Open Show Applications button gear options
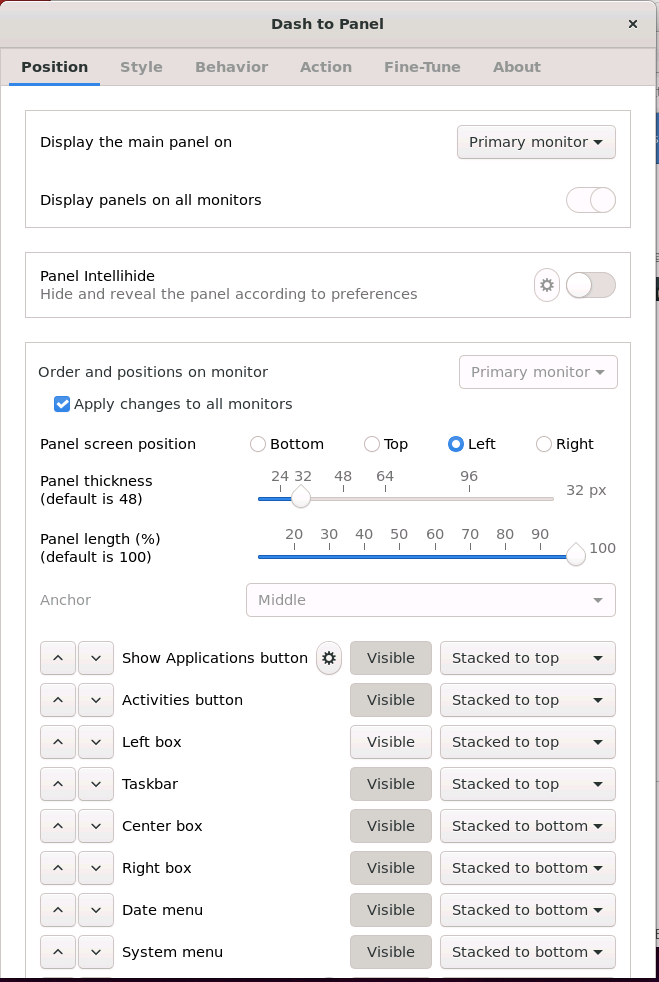Image resolution: width=659 pixels, height=982 pixels. [329, 658]
